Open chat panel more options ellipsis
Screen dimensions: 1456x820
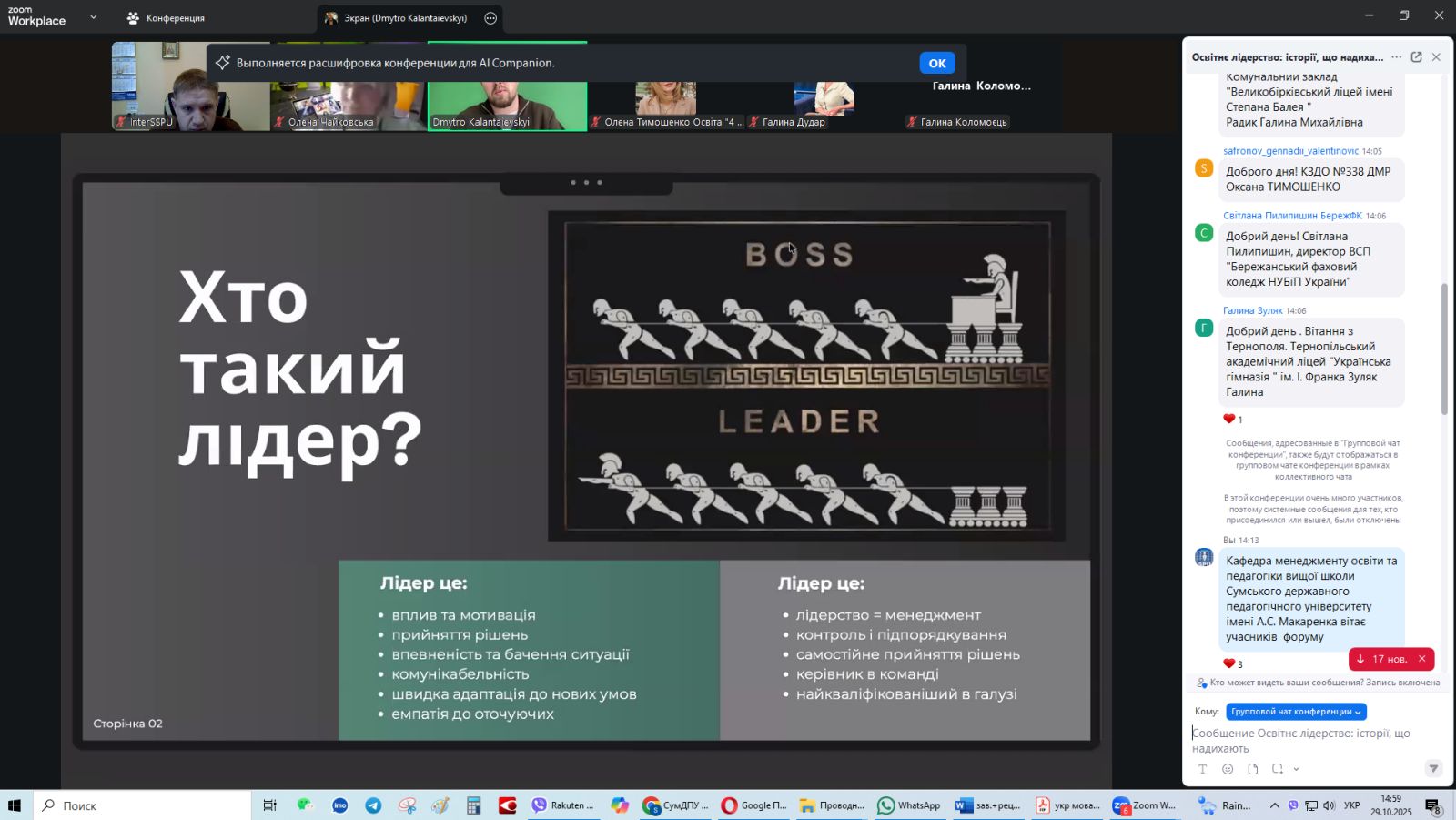[x=1396, y=57]
